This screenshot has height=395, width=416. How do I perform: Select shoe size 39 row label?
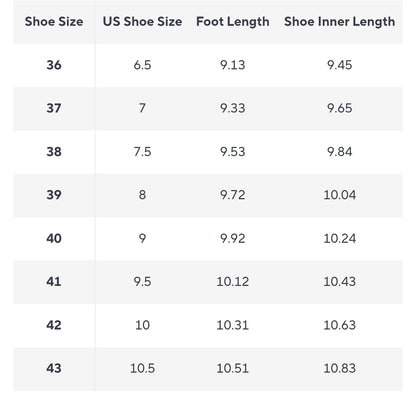(x=54, y=195)
